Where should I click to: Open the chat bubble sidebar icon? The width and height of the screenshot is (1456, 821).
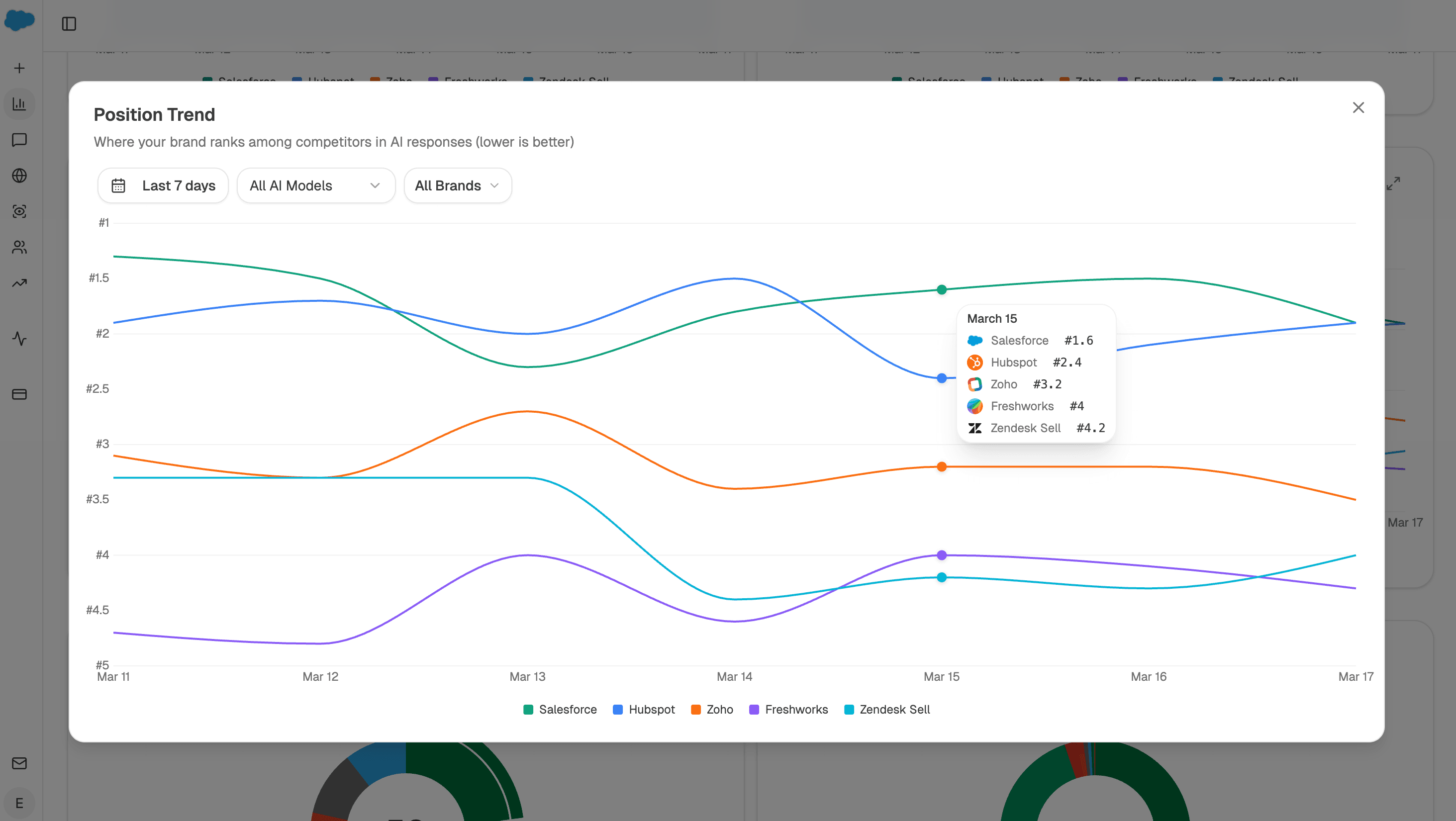click(x=19, y=140)
